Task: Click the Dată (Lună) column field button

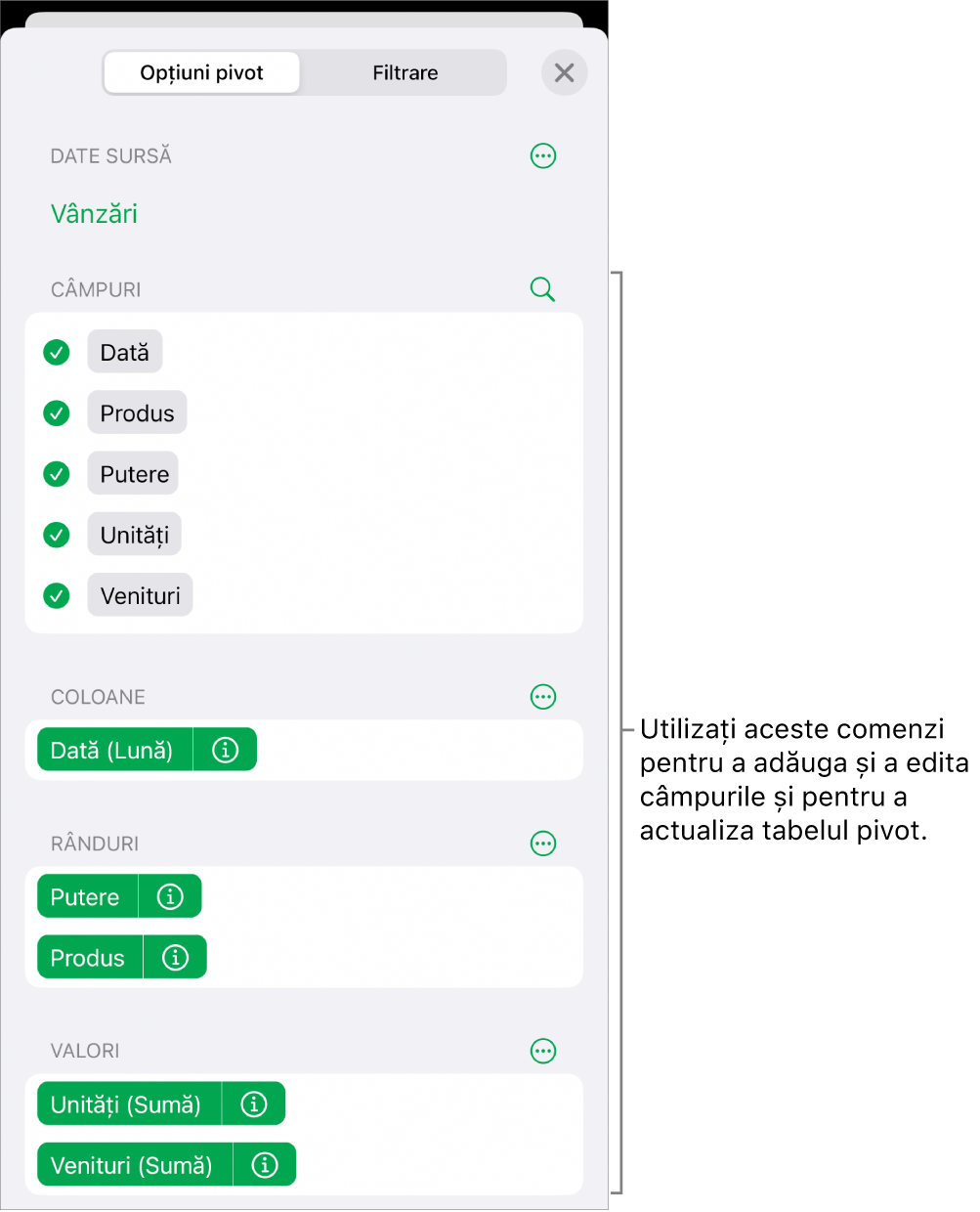Action: (x=112, y=750)
